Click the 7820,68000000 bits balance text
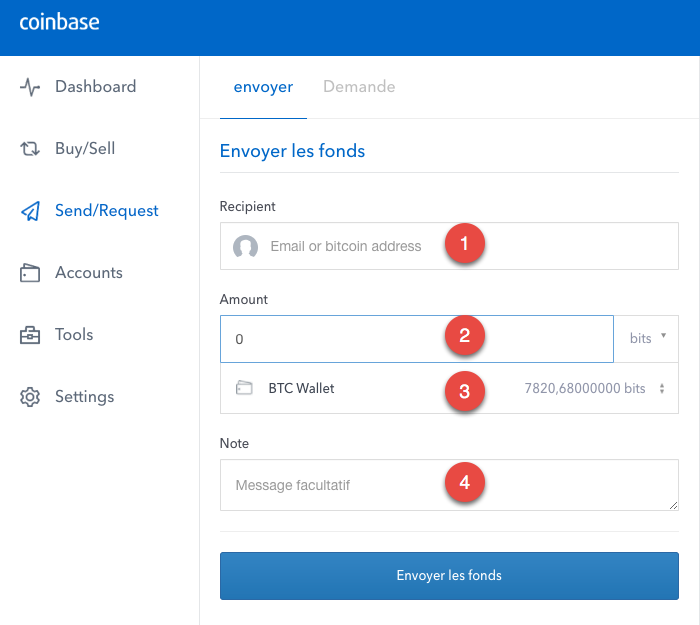Viewport: 700px width, 625px height. click(585, 388)
